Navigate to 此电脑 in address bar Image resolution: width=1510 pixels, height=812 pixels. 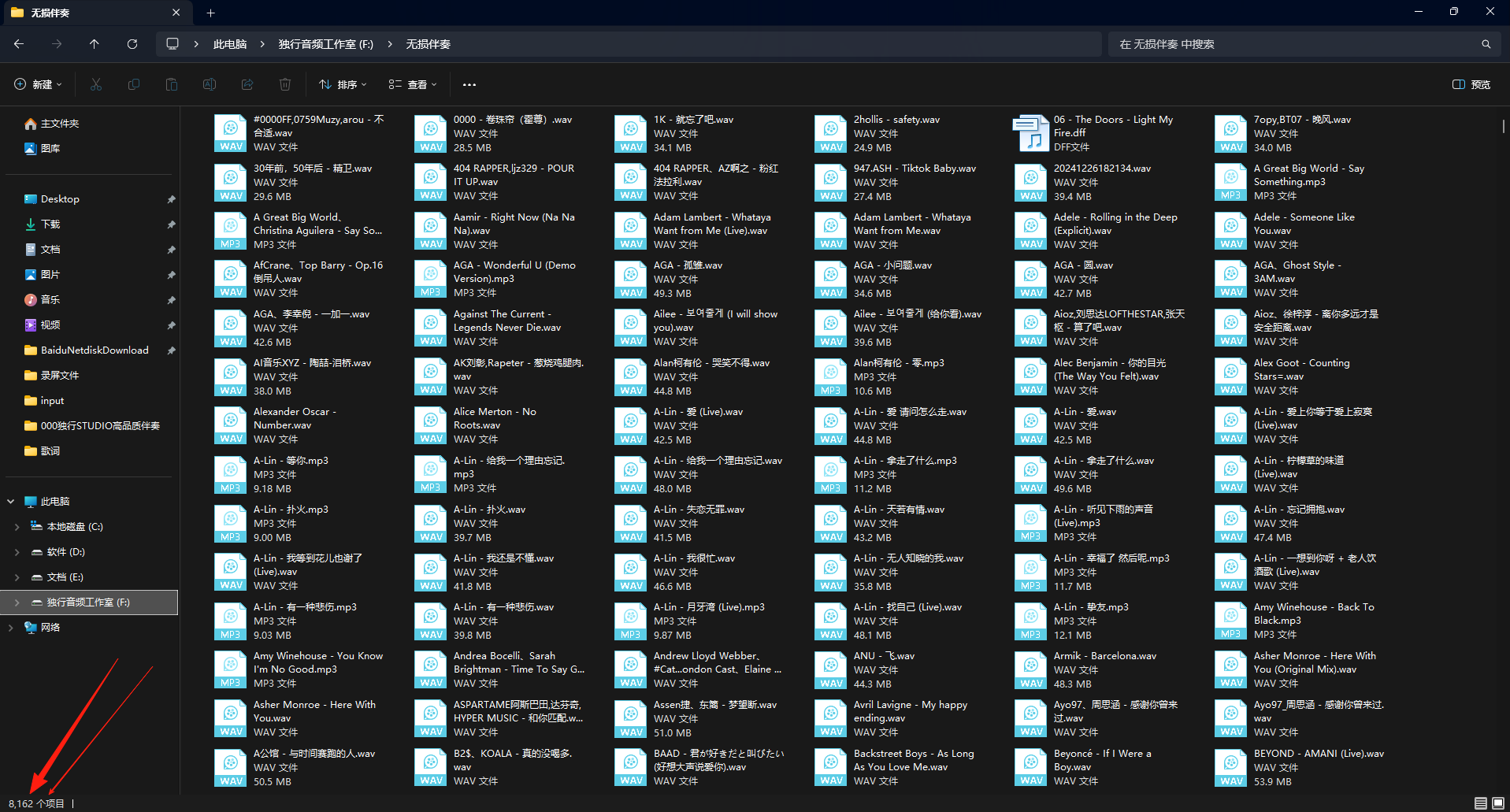230,44
